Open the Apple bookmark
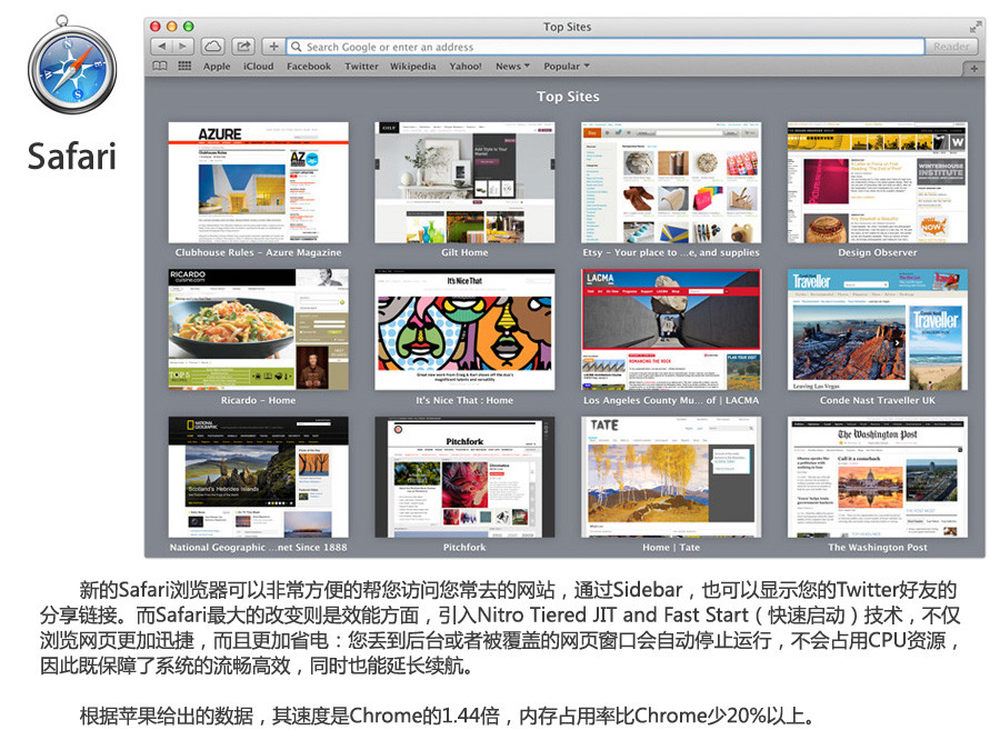Screen dimensions: 1000x750 [217, 66]
